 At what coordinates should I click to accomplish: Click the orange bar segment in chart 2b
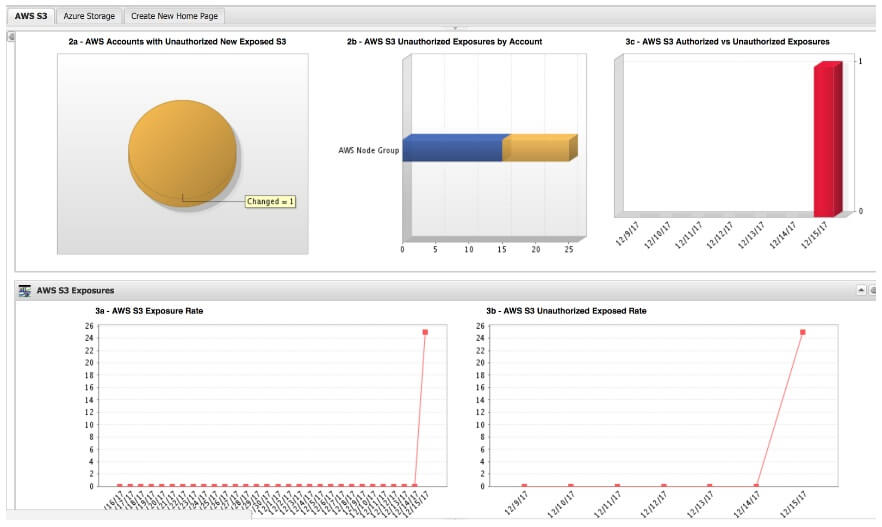[539, 148]
